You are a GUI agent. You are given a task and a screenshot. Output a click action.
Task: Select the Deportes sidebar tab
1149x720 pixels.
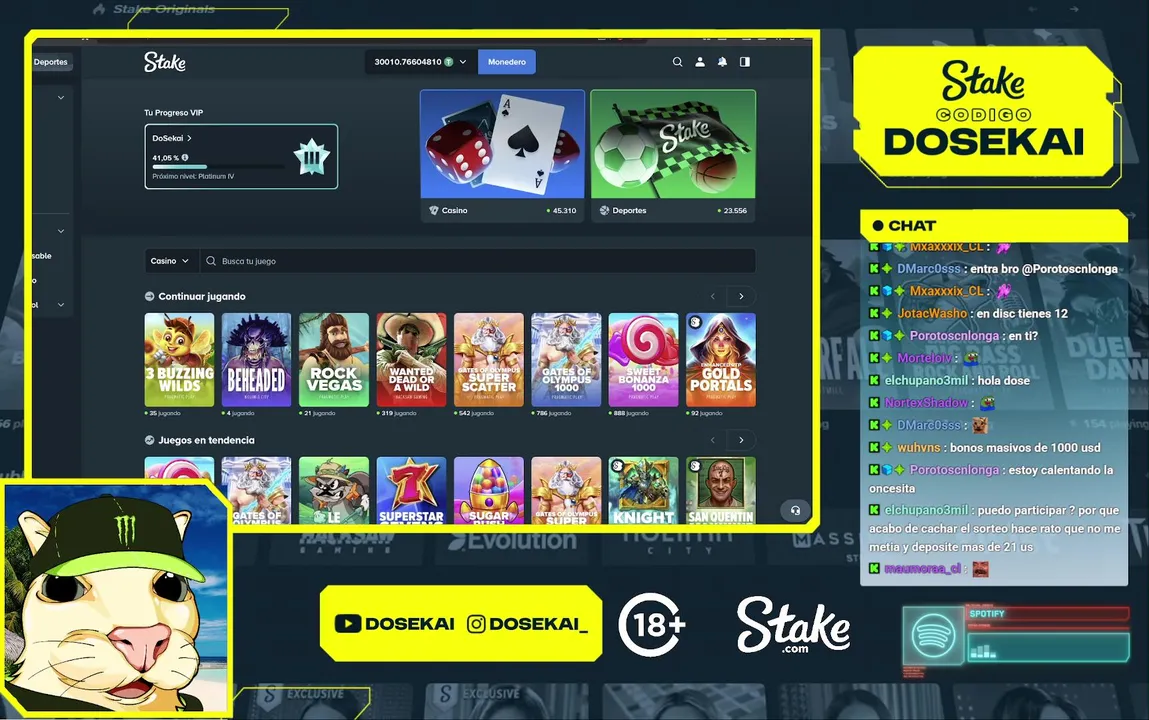pos(51,62)
